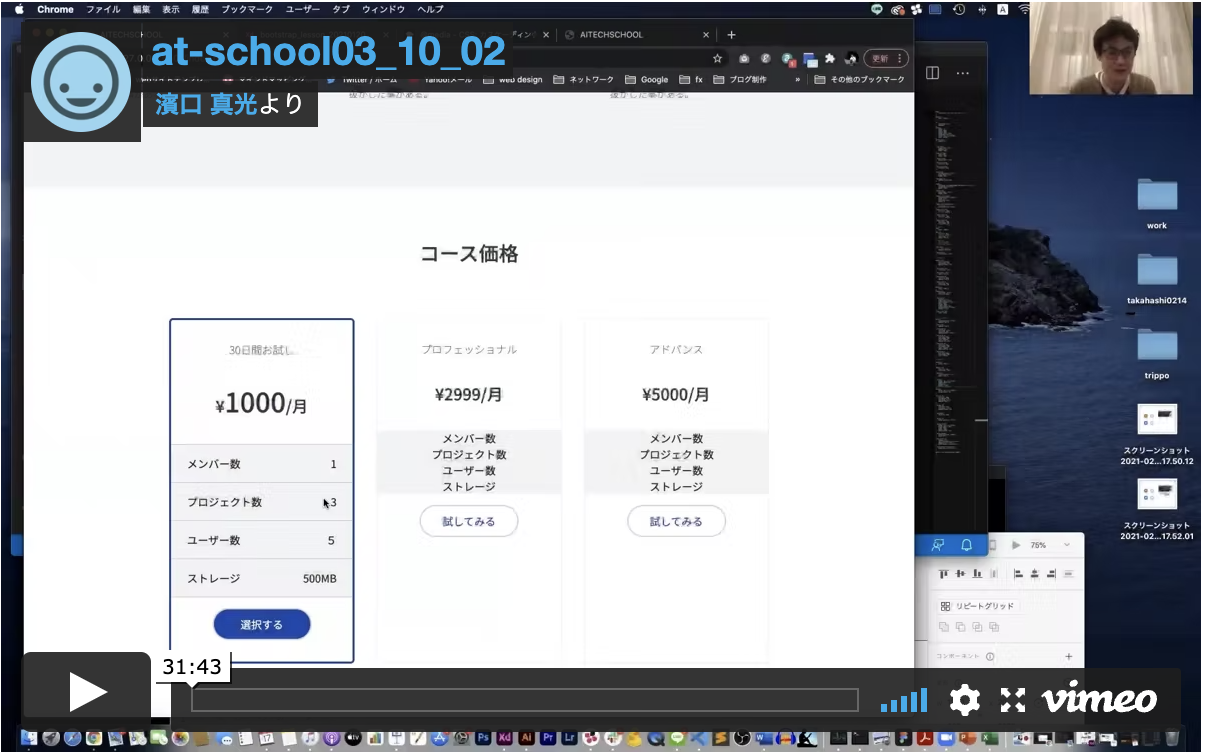This screenshot has height=754, width=1210.
Task: Click the XD boolean add shape icon
Action: (x=943, y=627)
